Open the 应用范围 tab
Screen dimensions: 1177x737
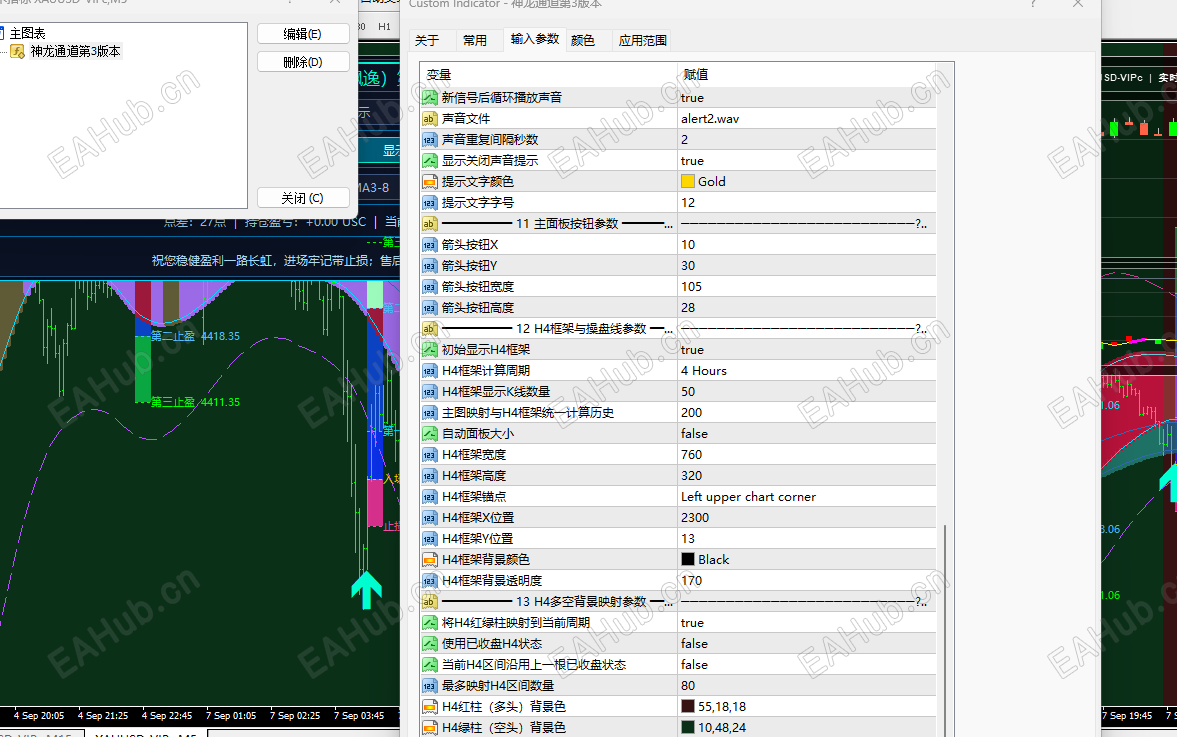(643, 41)
